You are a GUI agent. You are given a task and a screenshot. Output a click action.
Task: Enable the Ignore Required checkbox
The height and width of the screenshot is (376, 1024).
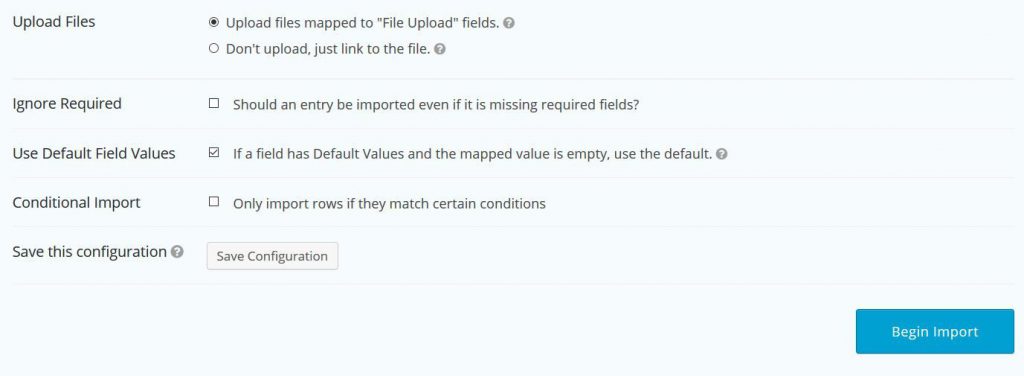click(x=214, y=103)
